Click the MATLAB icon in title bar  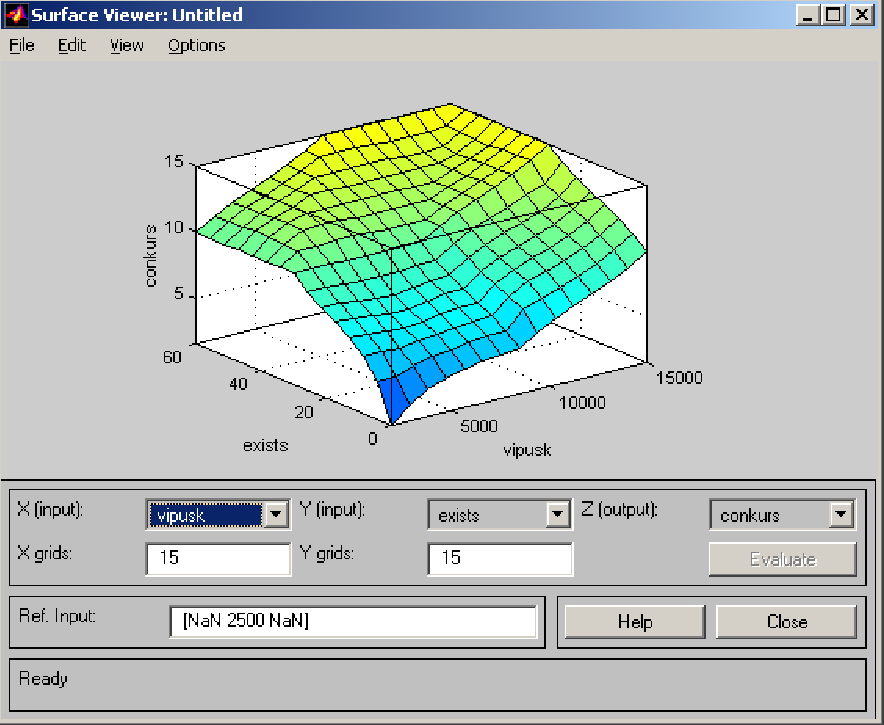[x=17, y=15]
